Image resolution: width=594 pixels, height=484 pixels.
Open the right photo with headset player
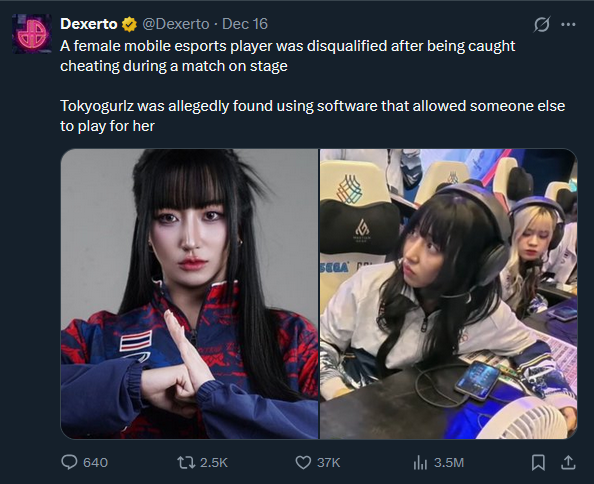(x=449, y=294)
